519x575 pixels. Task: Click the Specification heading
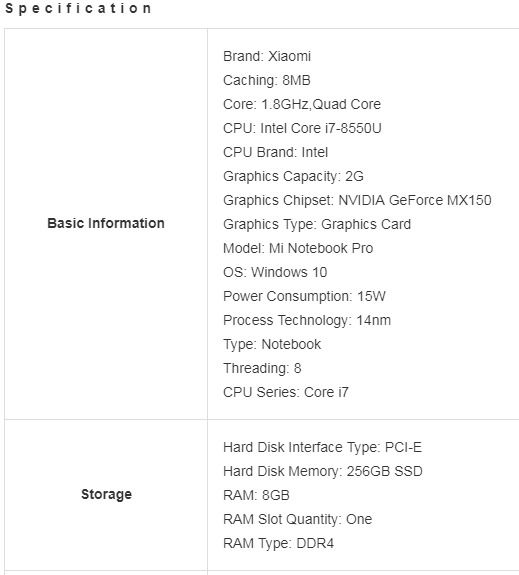[x=78, y=8]
